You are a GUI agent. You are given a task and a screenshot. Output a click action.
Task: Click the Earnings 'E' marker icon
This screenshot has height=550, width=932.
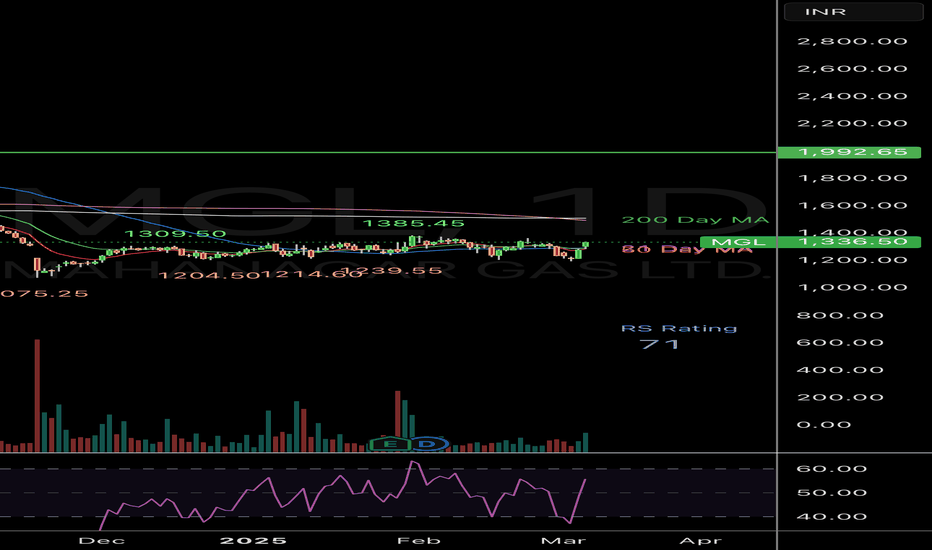390,444
